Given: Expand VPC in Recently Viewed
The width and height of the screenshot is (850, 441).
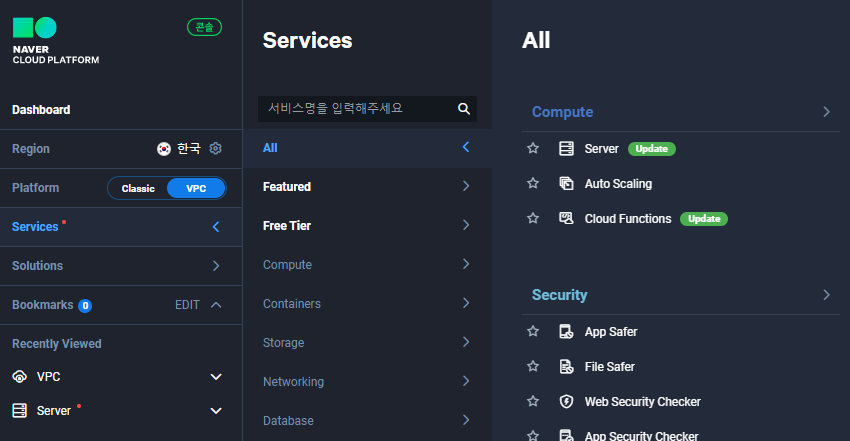Looking at the screenshot, I should coord(216,377).
